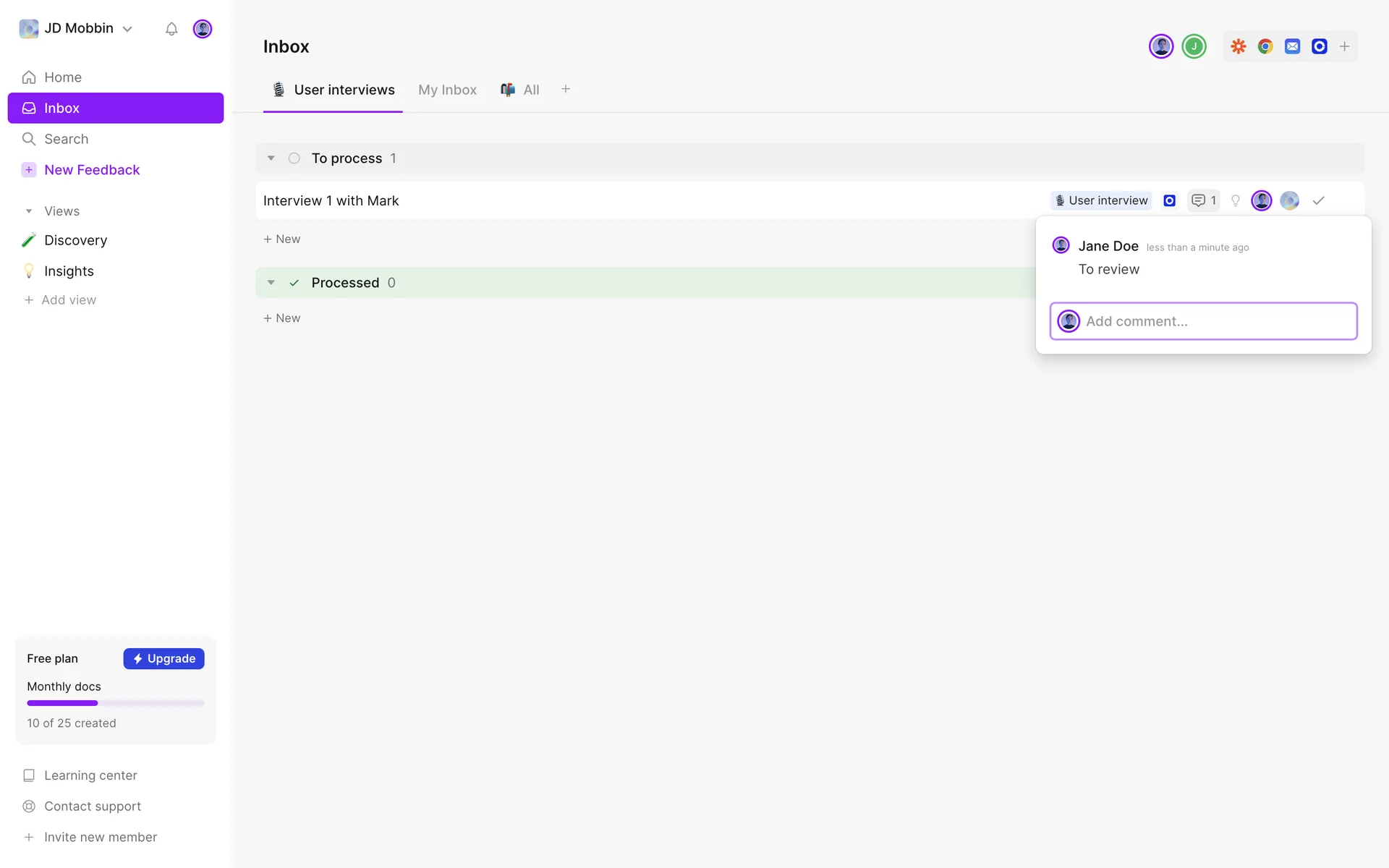The width and height of the screenshot is (1389, 868).
Task: Click the add integration plus icon
Action: 1344,46
